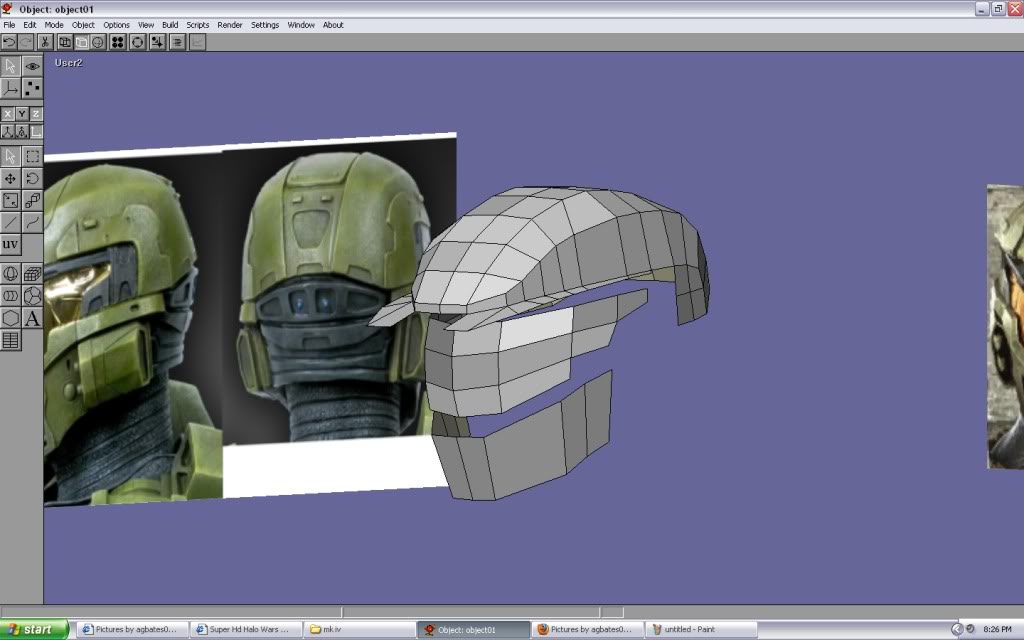Select the arrow Select tool

tap(10, 156)
